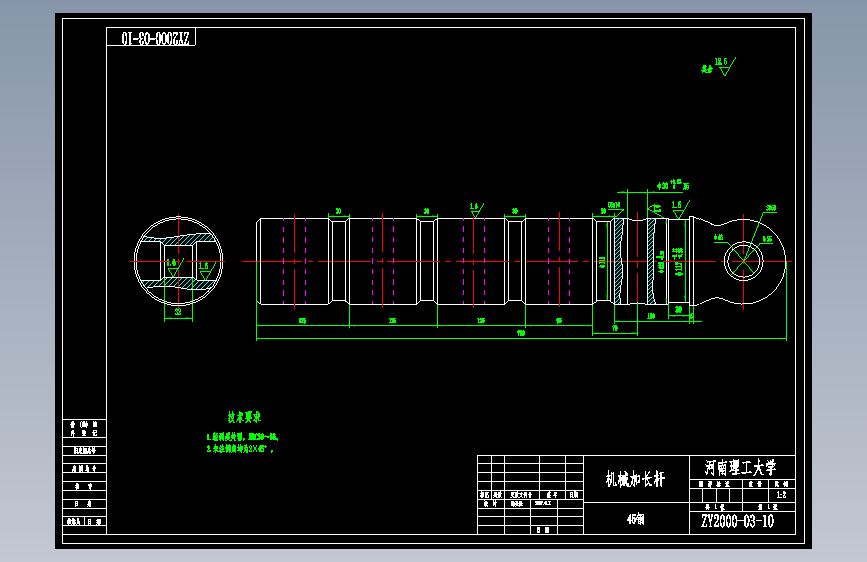Select the 32 dimension below the circular section view

point(178,312)
